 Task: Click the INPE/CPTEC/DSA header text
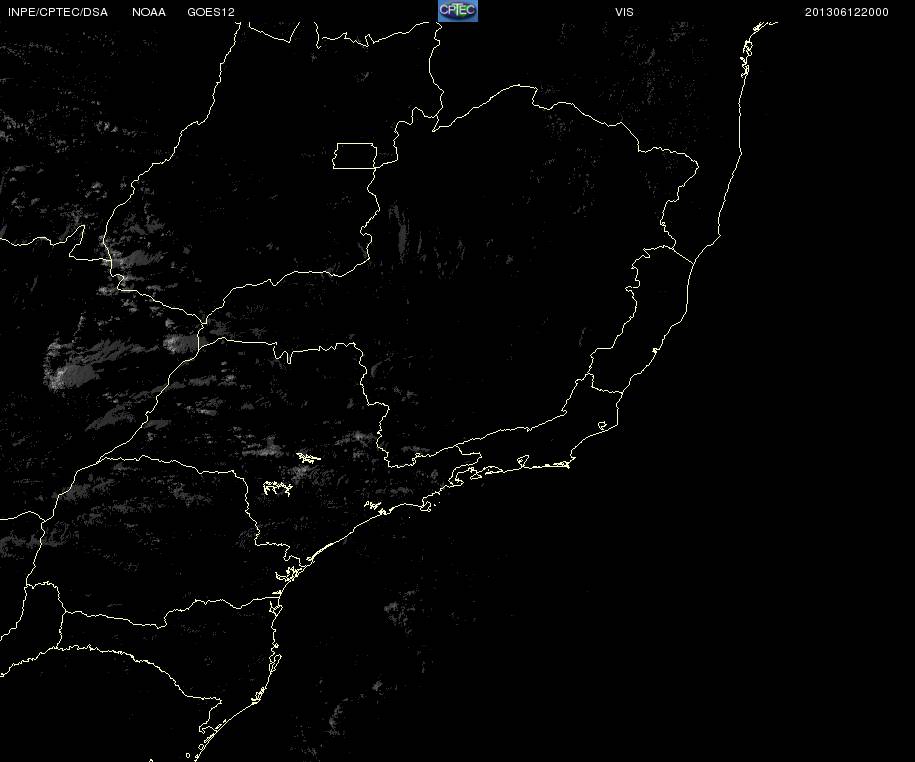(x=58, y=12)
